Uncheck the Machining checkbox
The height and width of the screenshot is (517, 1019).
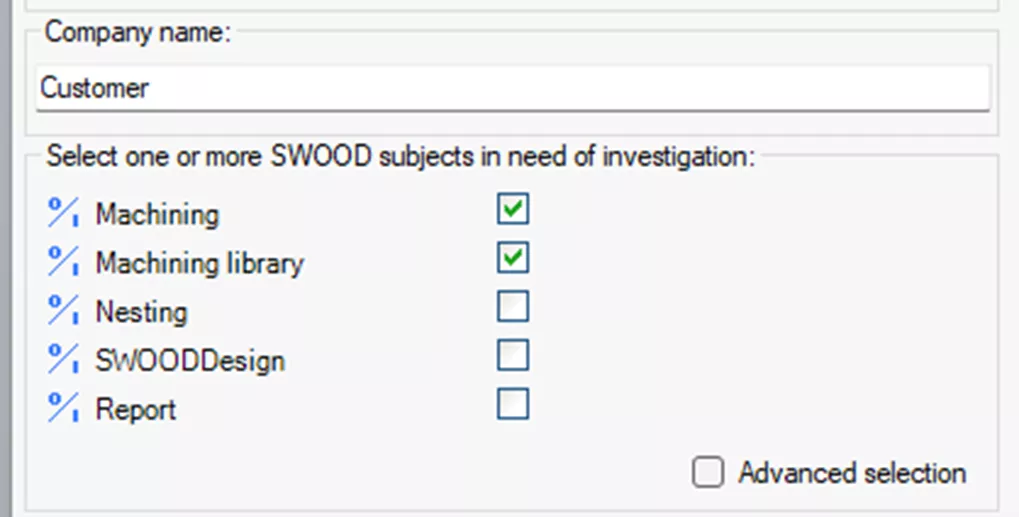[512, 210]
